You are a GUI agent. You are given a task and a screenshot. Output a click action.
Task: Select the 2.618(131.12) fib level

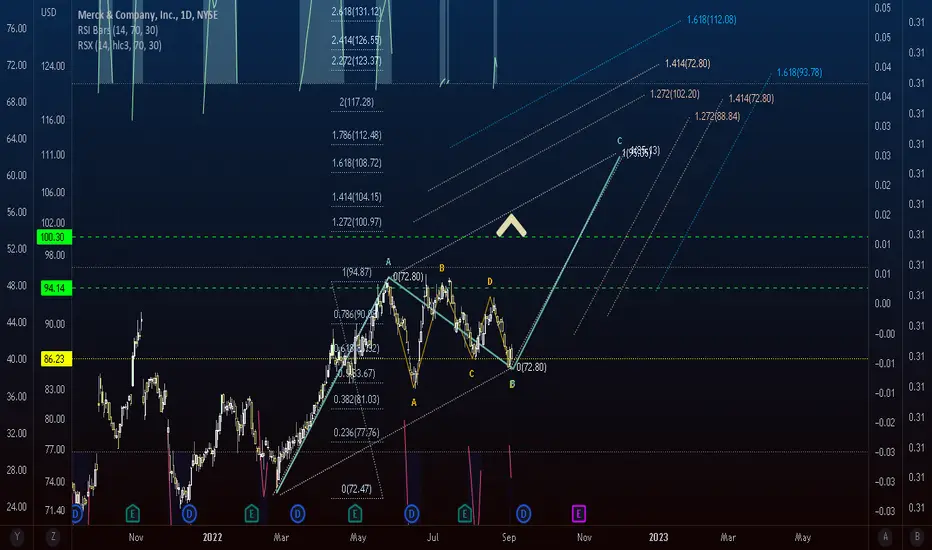pyautogui.click(x=357, y=11)
